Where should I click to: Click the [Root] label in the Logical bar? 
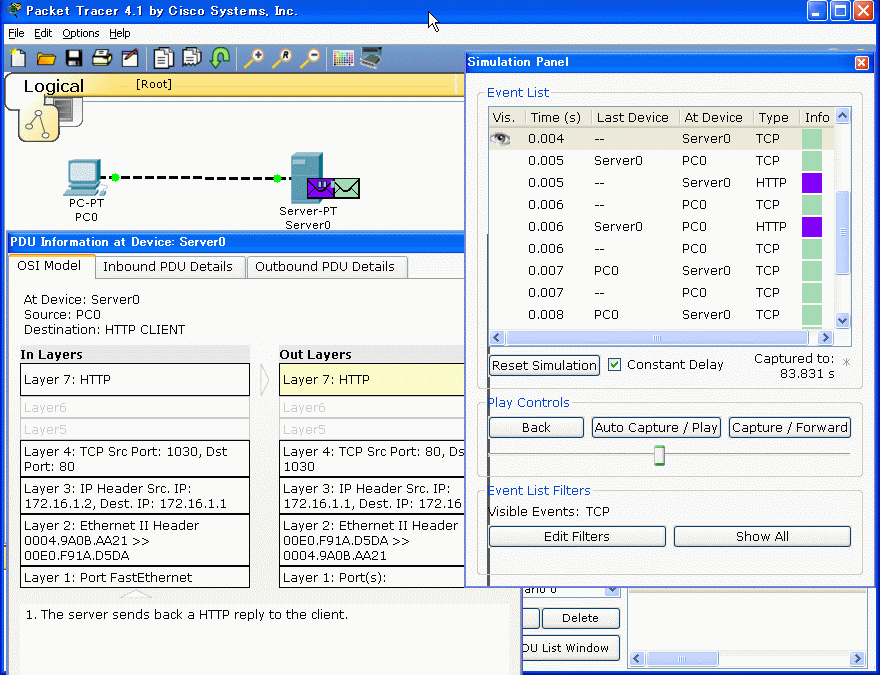coord(154,84)
